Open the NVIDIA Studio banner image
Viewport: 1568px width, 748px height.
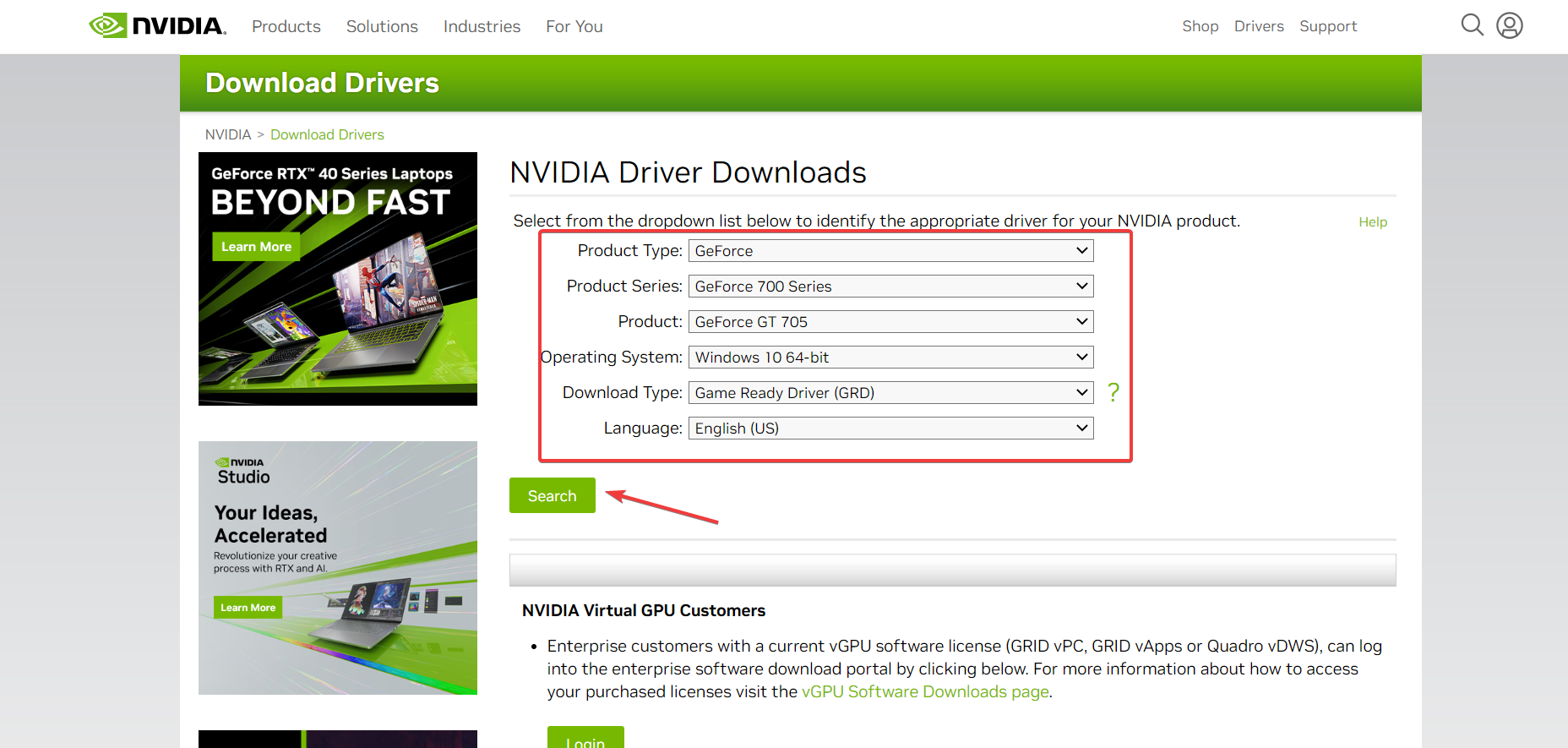pyautogui.click(x=338, y=568)
